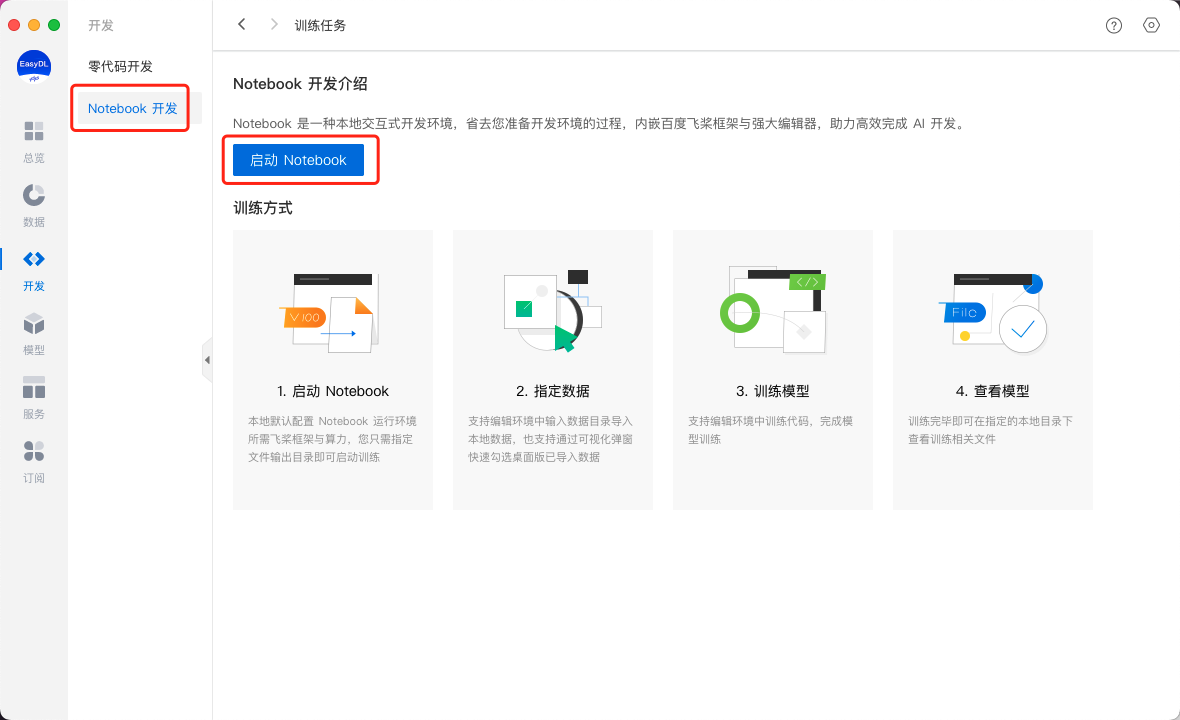Click the EasyDL logo avatar
This screenshot has width=1180, height=720.
coord(34,66)
